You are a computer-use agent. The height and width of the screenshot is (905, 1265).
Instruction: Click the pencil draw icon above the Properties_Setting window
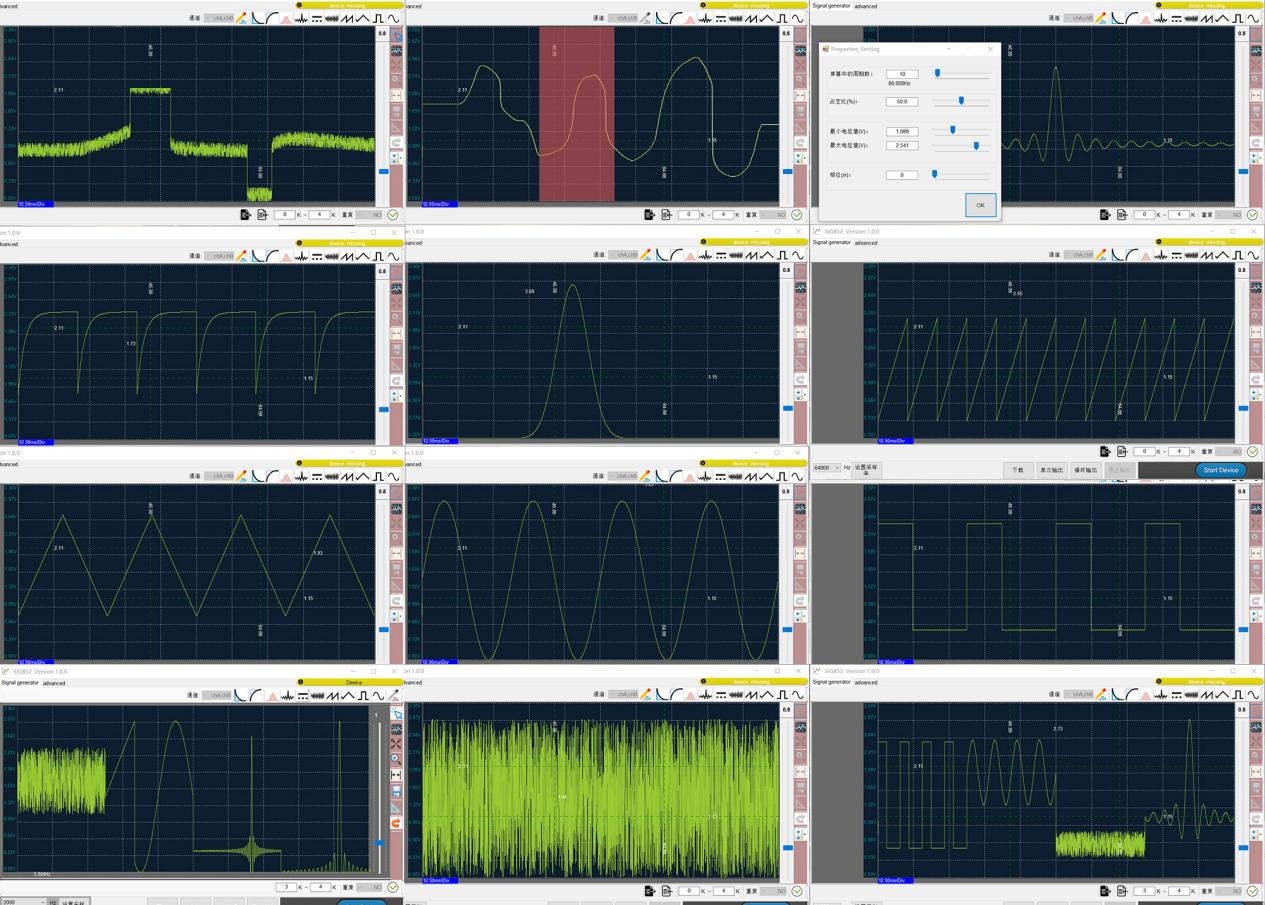[x=1100, y=17]
